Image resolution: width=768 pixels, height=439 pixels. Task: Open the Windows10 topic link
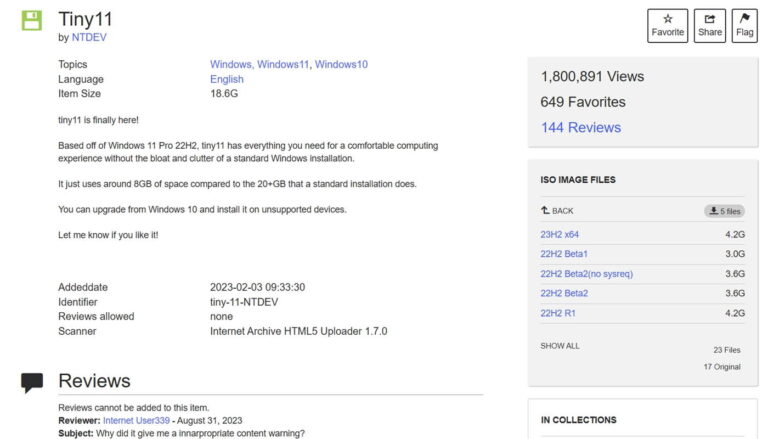(x=341, y=64)
